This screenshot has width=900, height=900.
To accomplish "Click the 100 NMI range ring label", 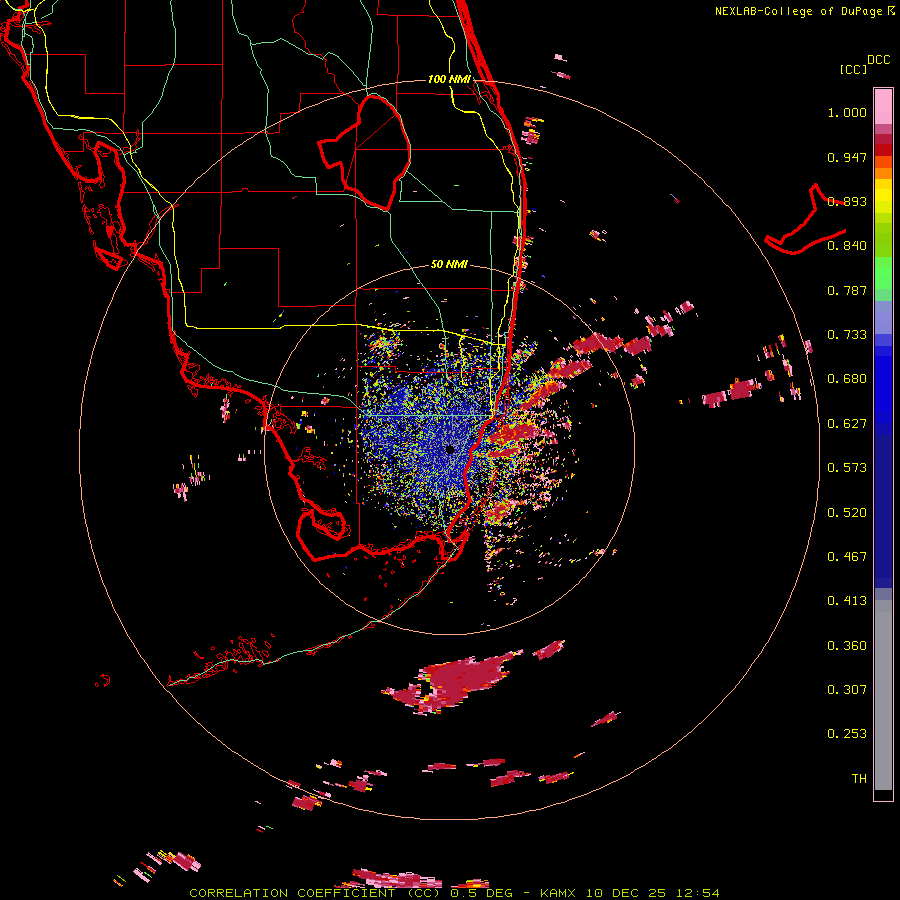I will [449, 79].
